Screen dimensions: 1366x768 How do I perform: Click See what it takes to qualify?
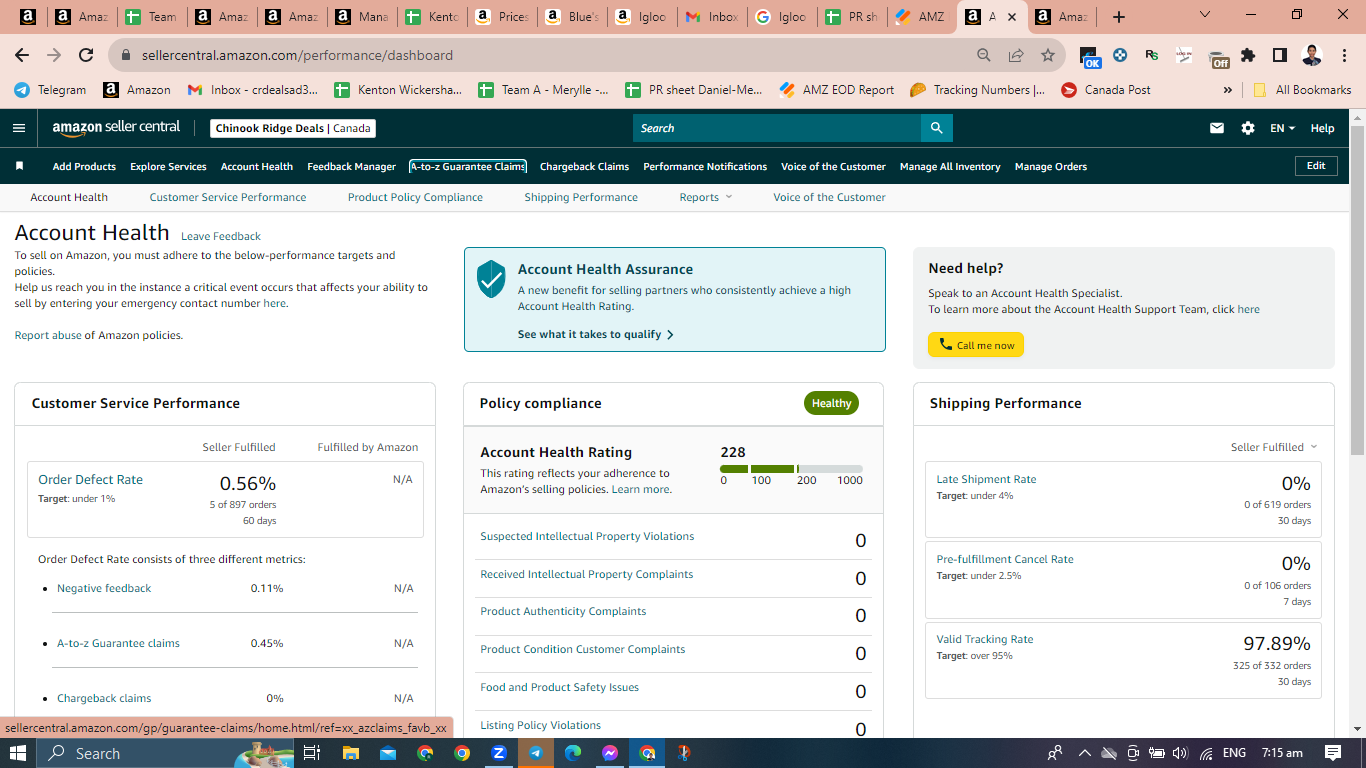coord(596,334)
